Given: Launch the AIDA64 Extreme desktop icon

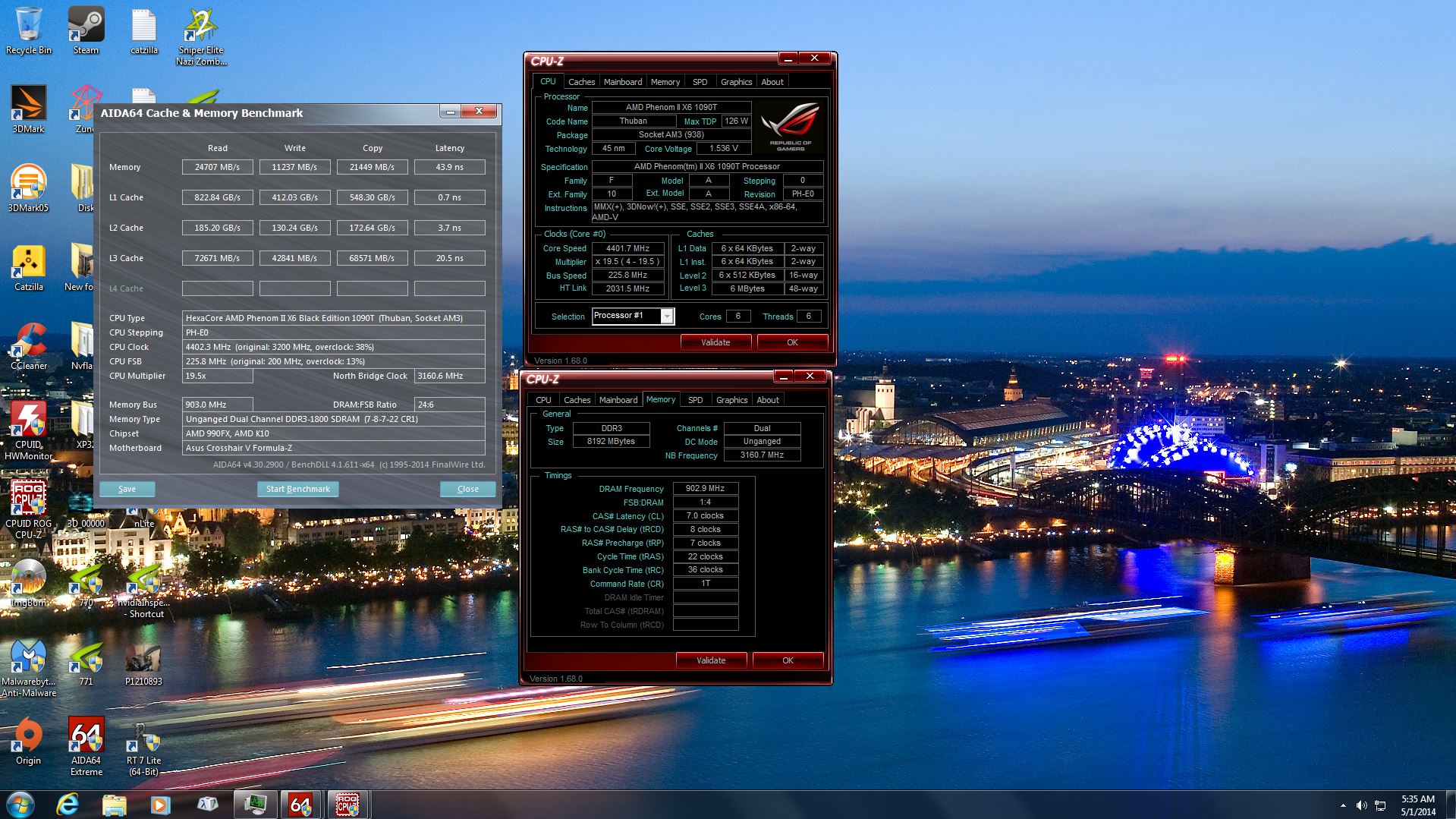Looking at the screenshot, I should point(86,747).
